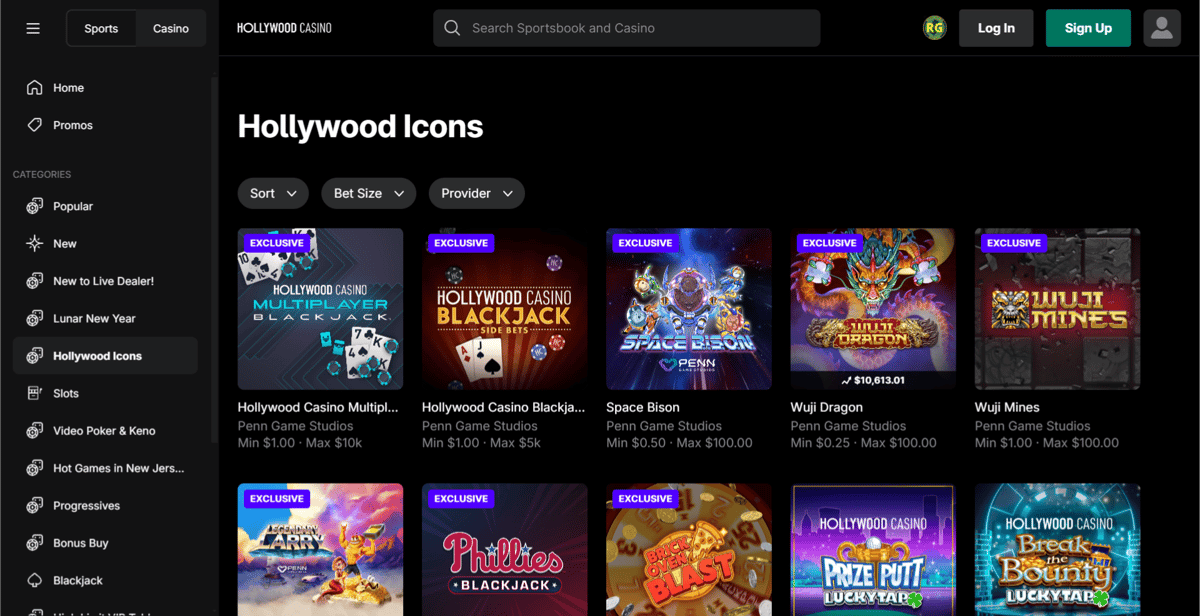This screenshot has width=1200, height=616.
Task: Select the Progressives category
Action: 105,506
